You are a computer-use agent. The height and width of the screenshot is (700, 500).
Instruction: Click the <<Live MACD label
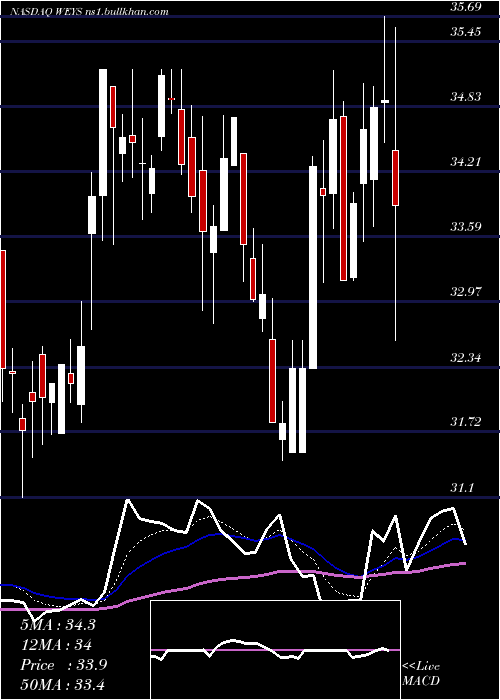(x=421, y=673)
